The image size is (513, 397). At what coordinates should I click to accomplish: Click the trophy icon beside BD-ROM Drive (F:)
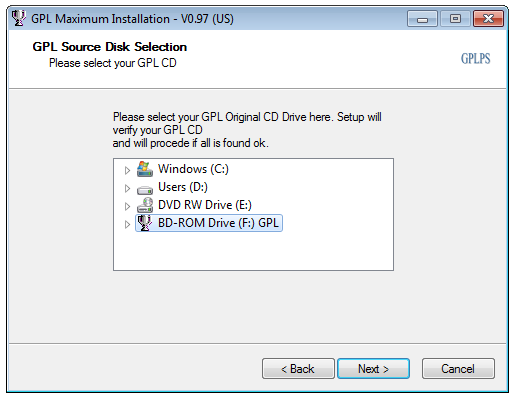point(145,223)
